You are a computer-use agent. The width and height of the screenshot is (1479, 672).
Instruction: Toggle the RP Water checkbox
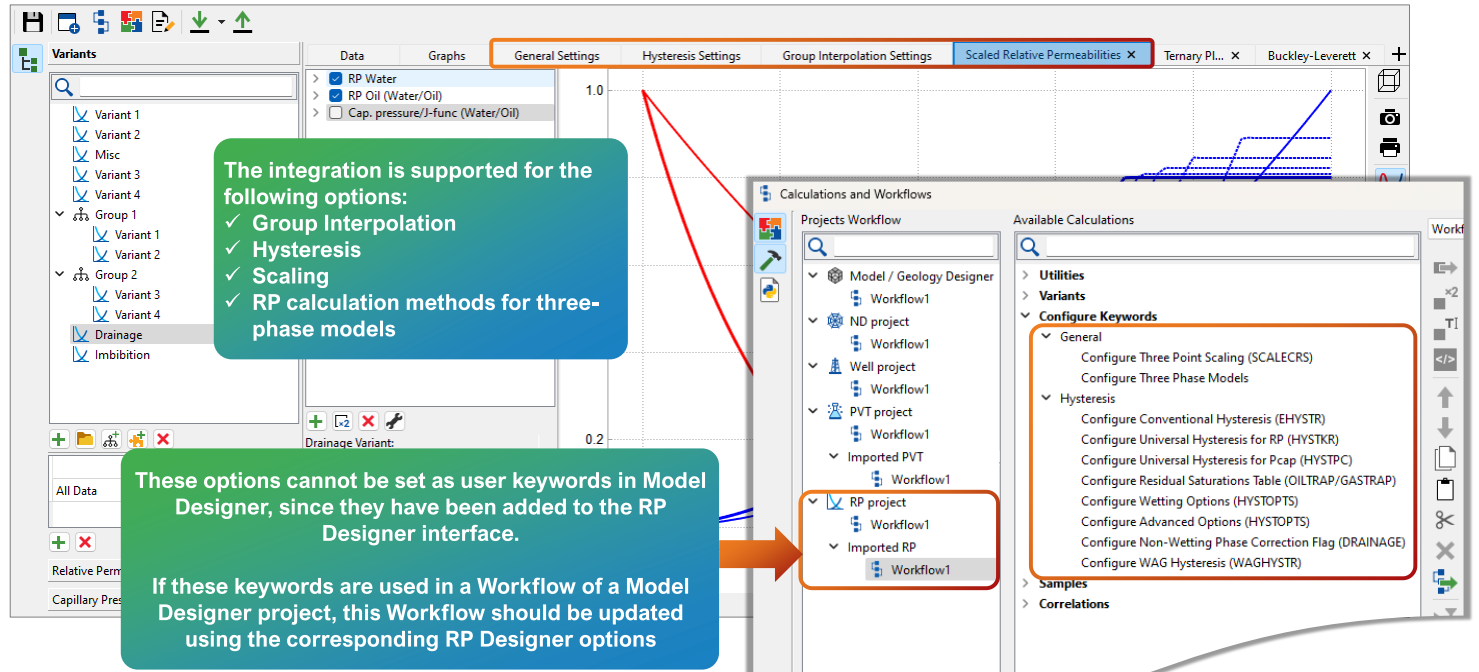click(336, 79)
